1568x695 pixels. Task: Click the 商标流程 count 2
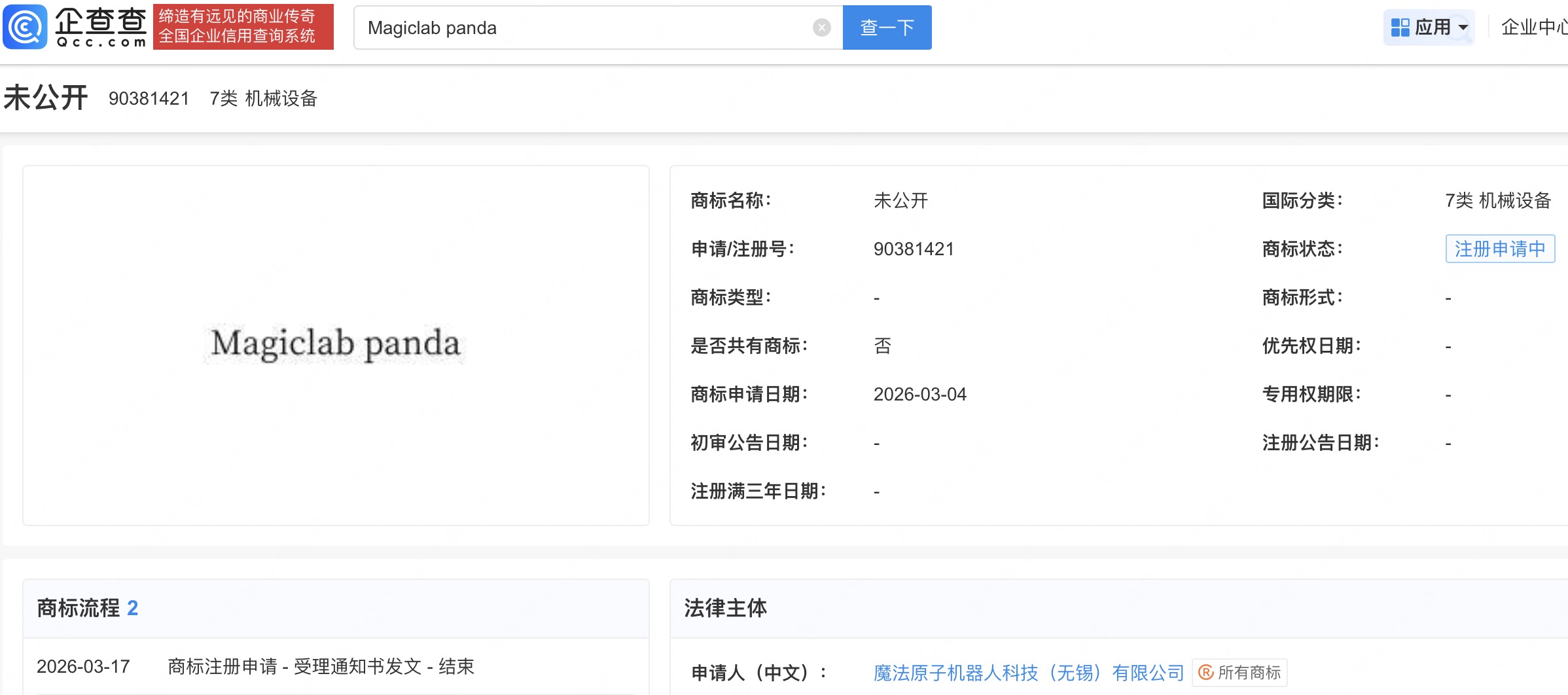tap(134, 608)
